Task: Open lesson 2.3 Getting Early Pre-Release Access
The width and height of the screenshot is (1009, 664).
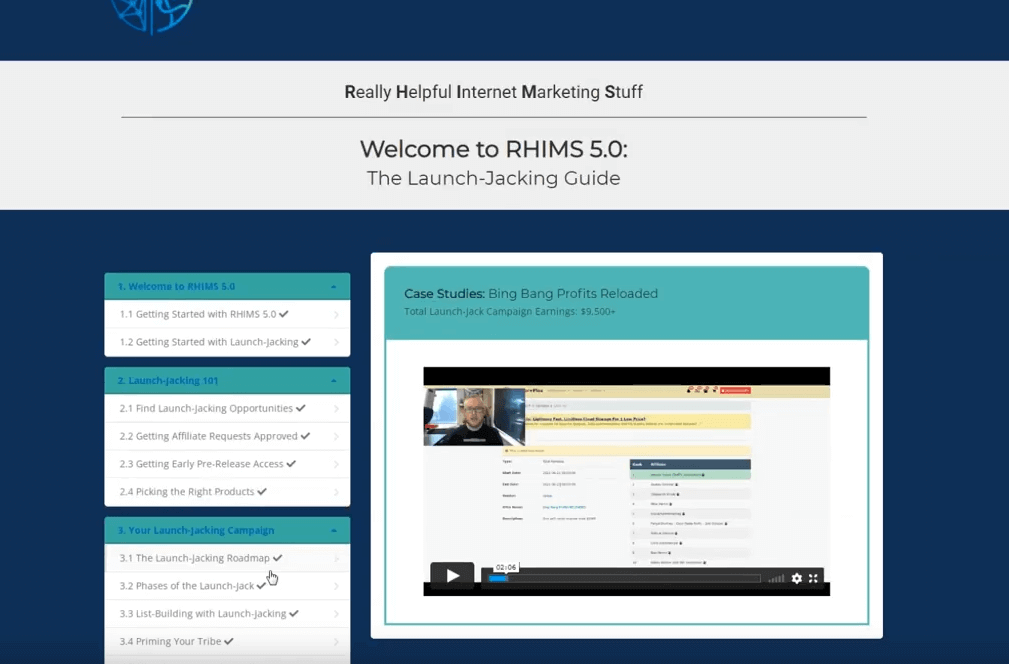Action: (227, 463)
